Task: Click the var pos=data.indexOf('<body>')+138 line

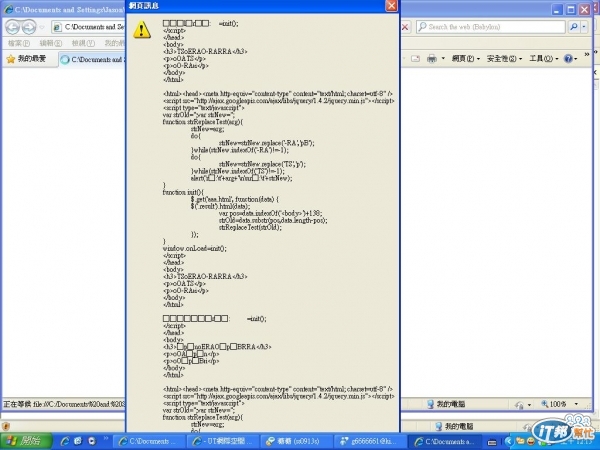Action: 270,213
